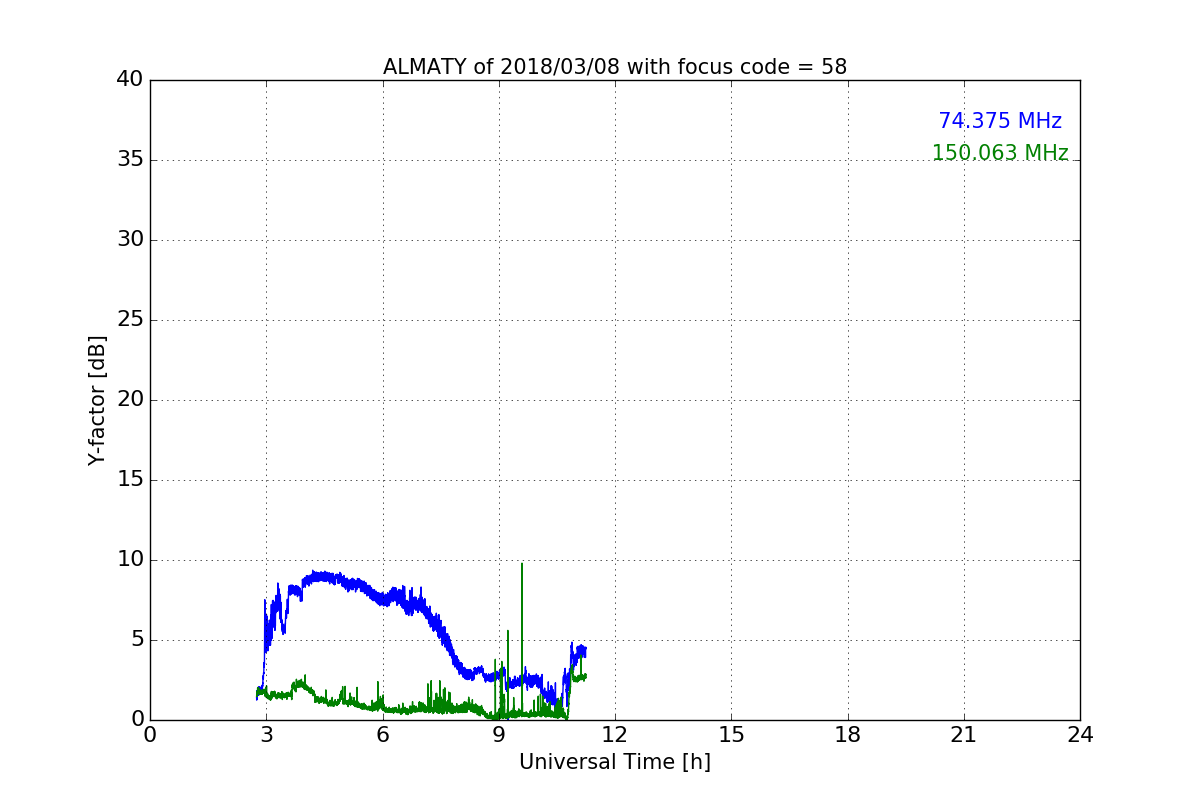This screenshot has height=800, width=1200.
Task: Click the x-axis tick label 21
Action: 964,735
